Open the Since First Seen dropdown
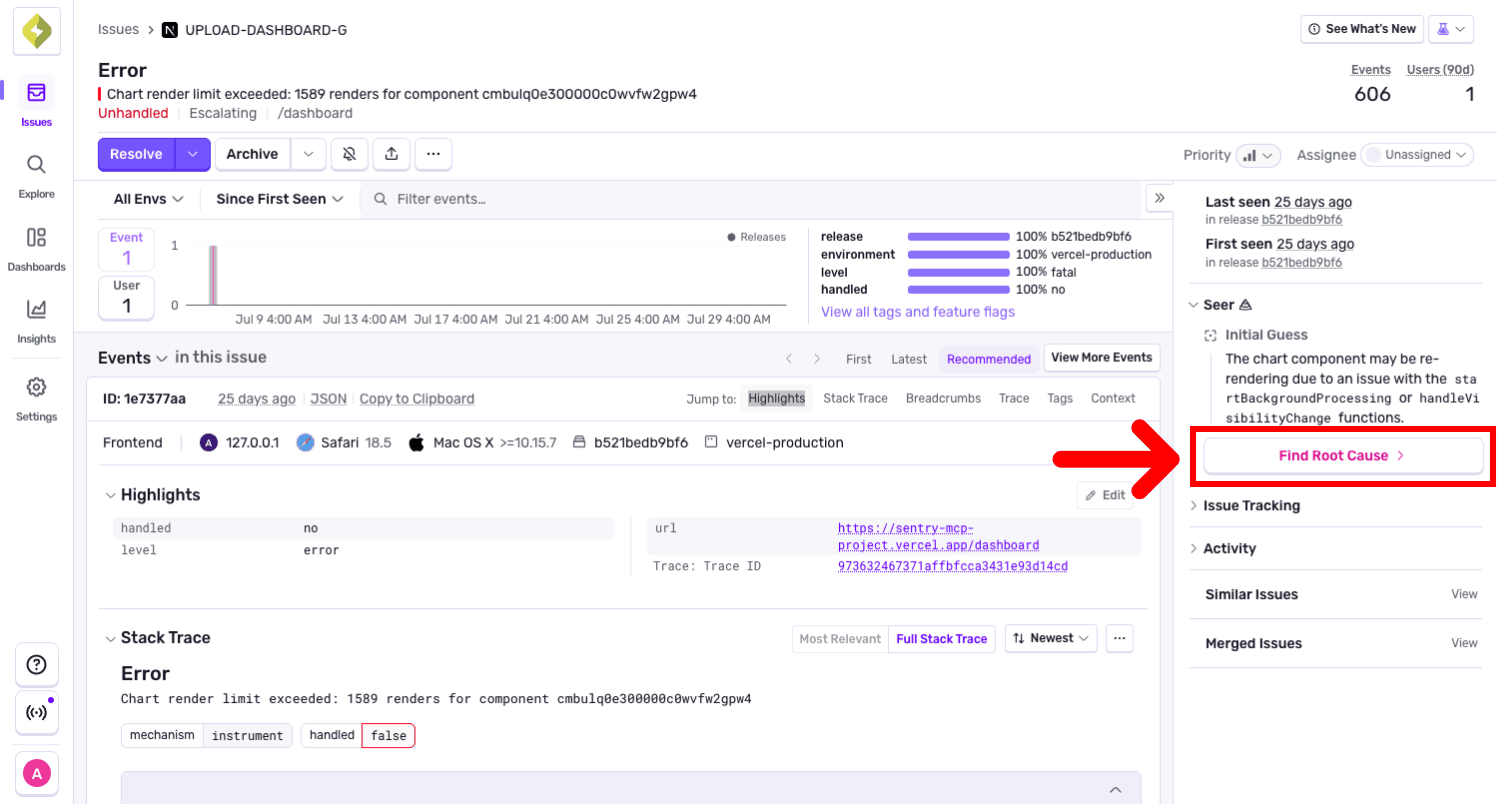 click(x=280, y=199)
